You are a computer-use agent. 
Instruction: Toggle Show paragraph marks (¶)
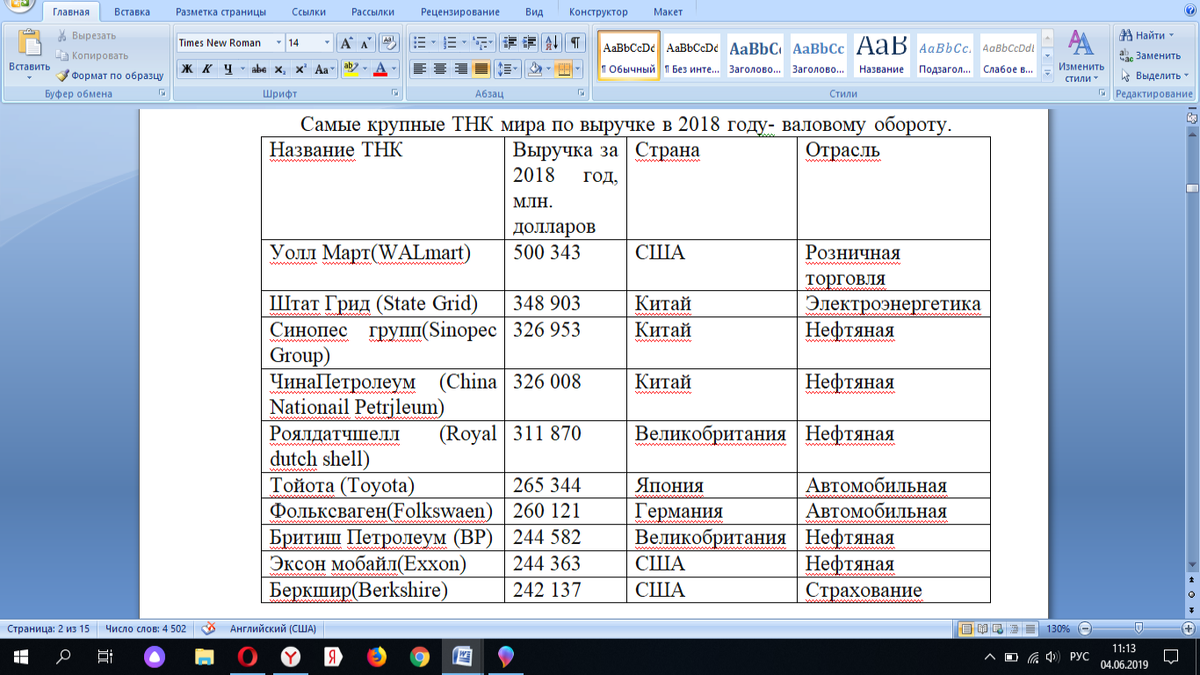pyautogui.click(x=576, y=43)
